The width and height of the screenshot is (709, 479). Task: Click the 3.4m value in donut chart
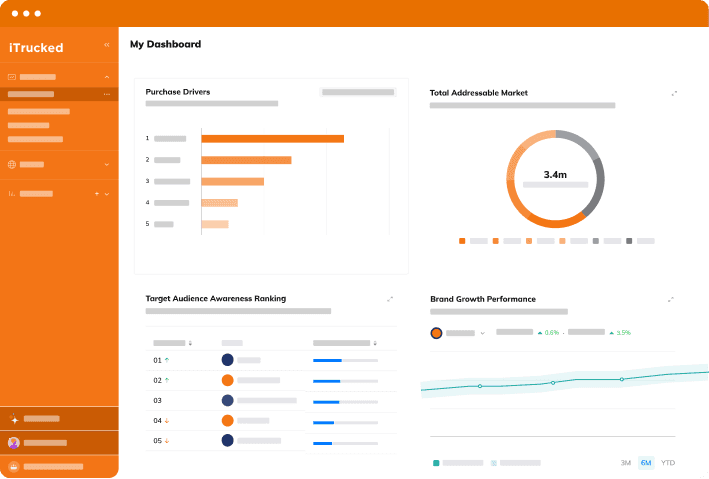pos(555,175)
